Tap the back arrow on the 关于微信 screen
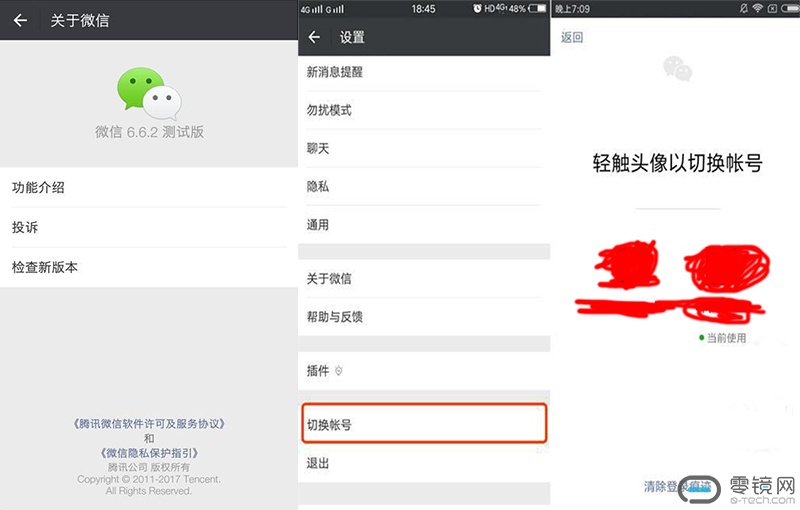The width and height of the screenshot is (800, 510). (20, 20)
